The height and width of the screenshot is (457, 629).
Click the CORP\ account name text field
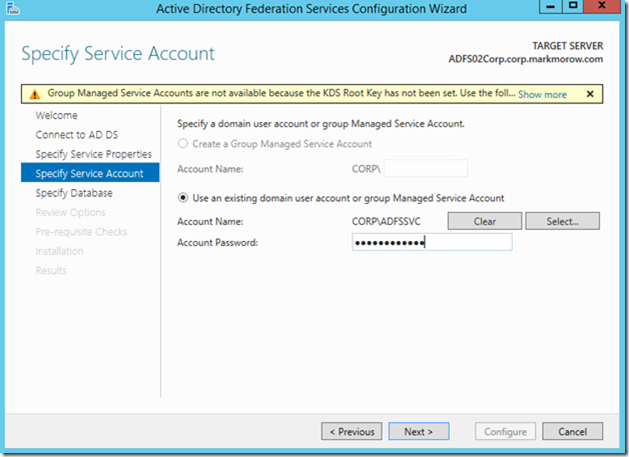[426, 169]
